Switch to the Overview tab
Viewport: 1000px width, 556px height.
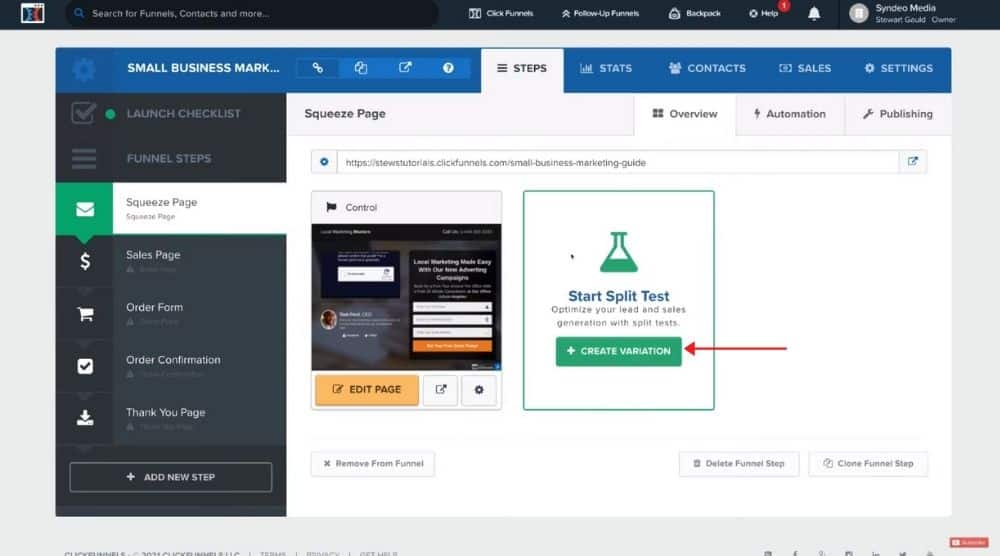(x=685, y=114)
